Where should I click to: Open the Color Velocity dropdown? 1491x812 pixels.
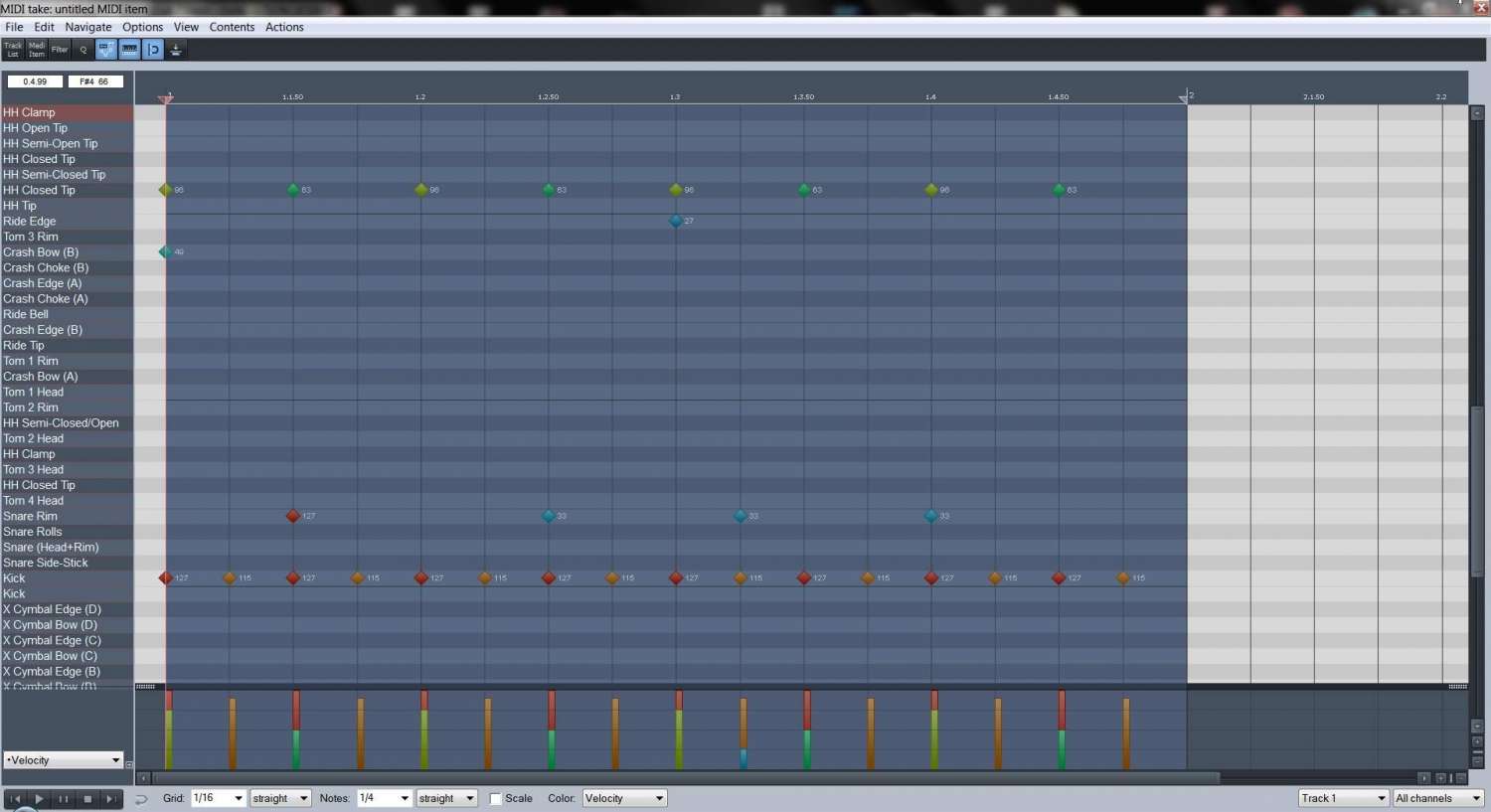click(623, 798)
